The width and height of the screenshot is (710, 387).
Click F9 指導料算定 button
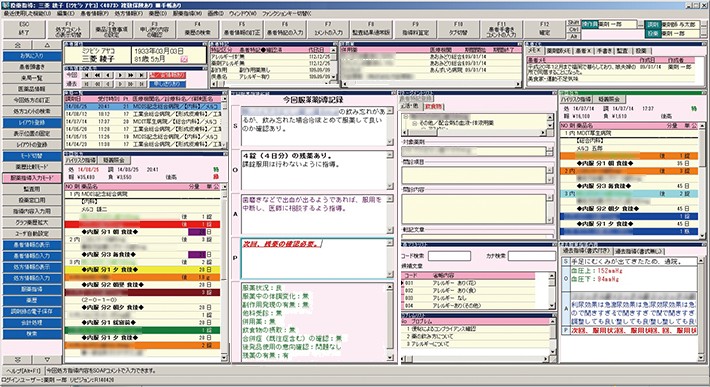click(415, 29)
